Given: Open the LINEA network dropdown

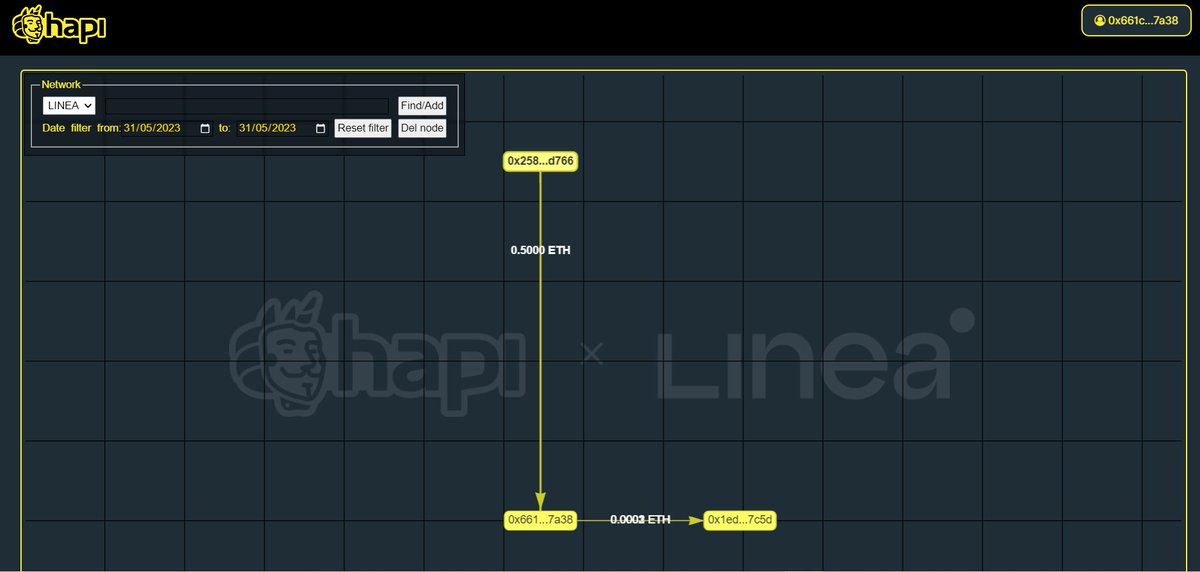Looking at the screenshot, I should coord(69,105).
